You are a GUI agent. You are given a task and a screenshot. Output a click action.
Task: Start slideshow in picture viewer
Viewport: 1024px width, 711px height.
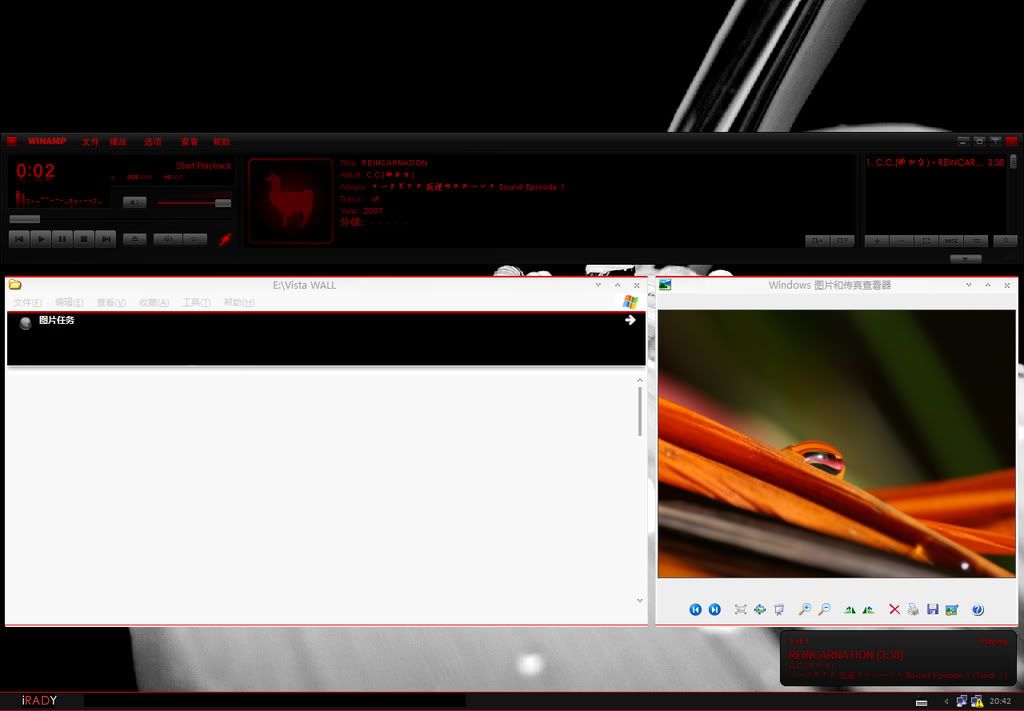coord(778,610)
